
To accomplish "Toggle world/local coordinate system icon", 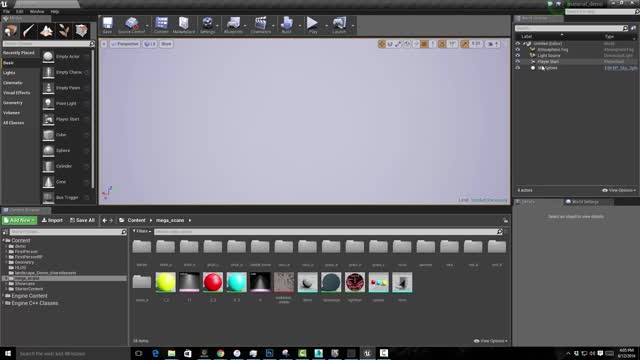I will [x=407, y=44].
